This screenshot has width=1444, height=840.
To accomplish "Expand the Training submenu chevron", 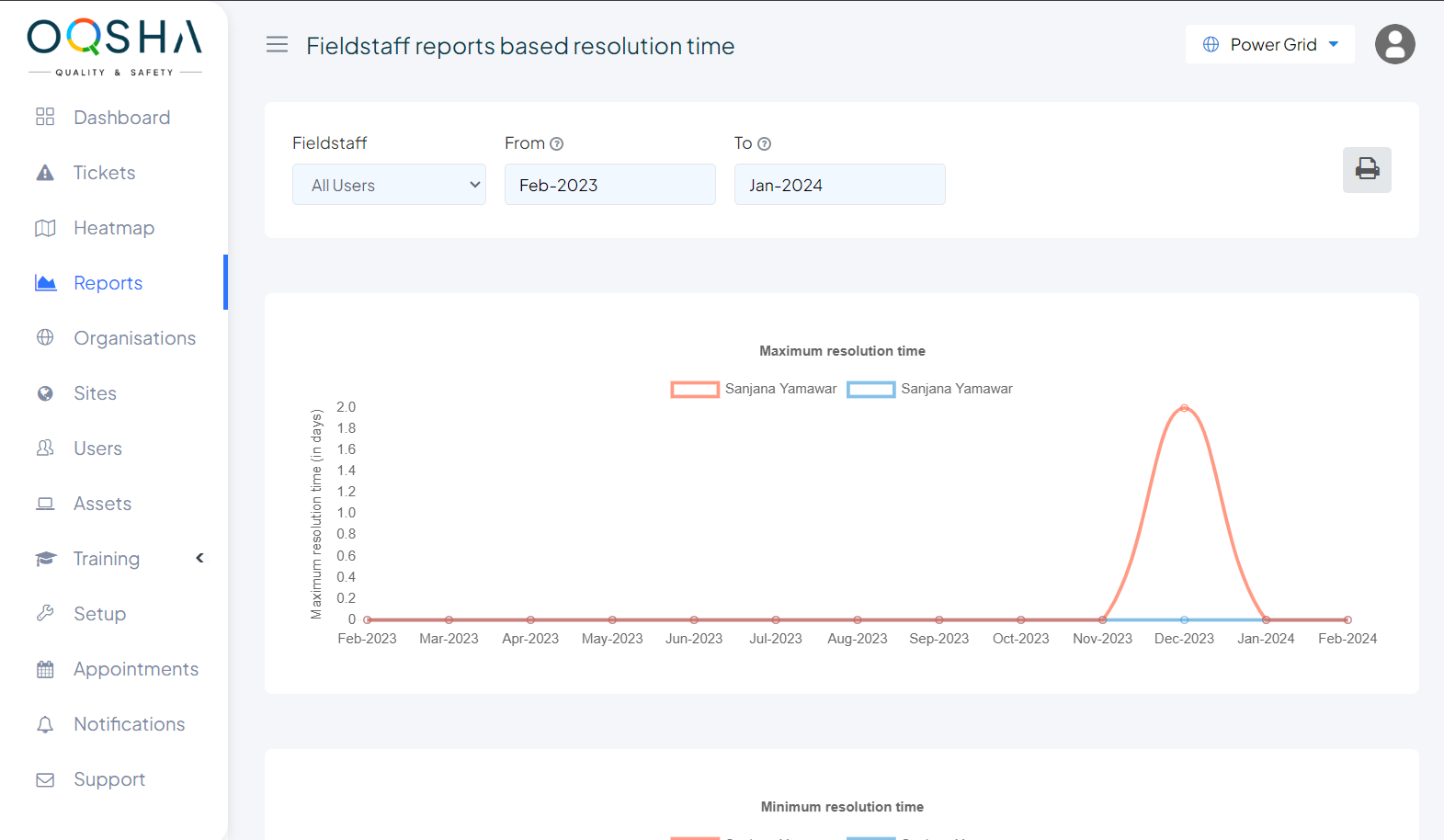I will coord(199,558).
